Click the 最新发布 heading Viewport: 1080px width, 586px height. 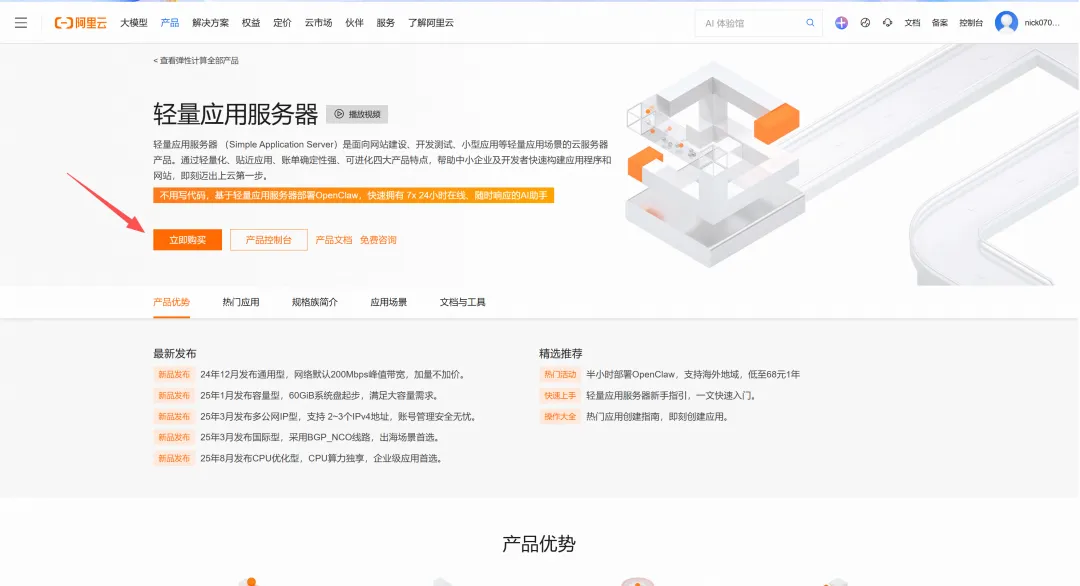coord(175,353)
